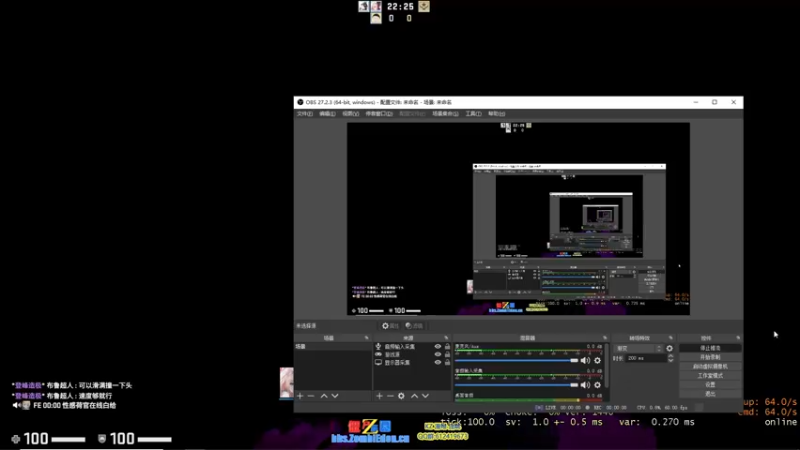Pop out the 混音器 dock panel icon
The width and height of the screenshot is (800, 450).
coord(605,338)
